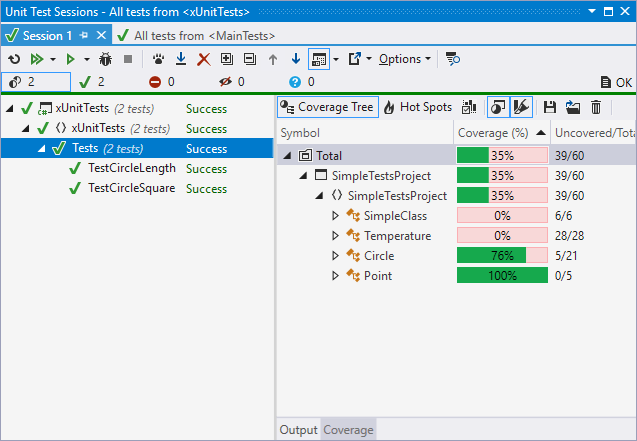Filter by inconclusive tests count
The height and width of the screenshot is (441, 637).
pos(302,82)
